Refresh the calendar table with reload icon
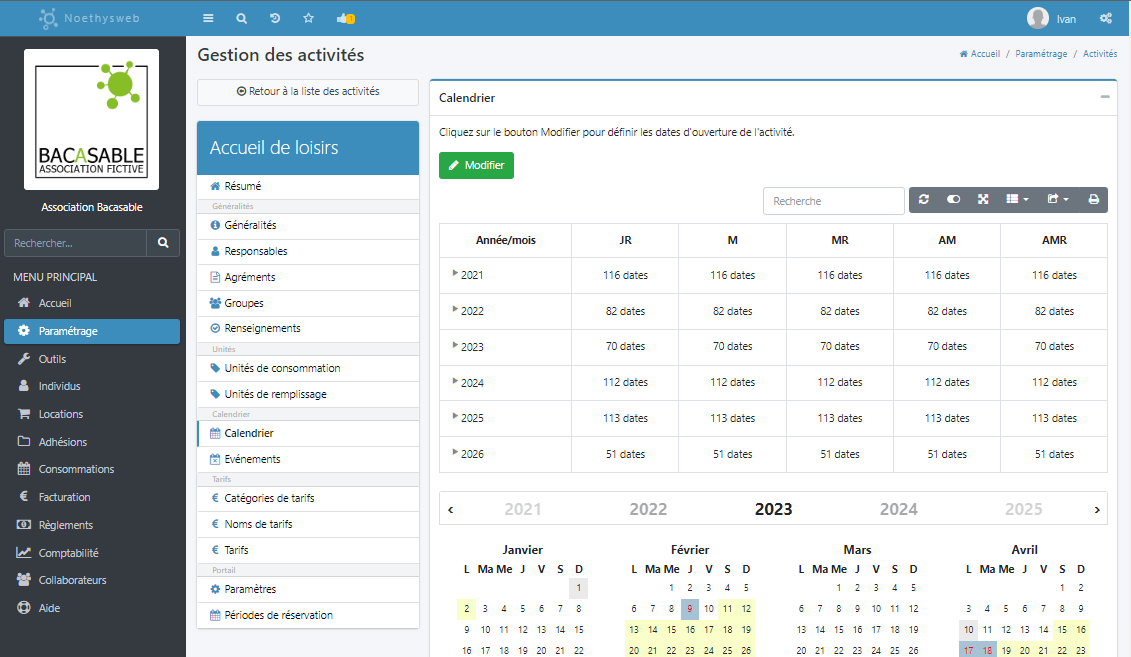 click(x=924, y=200)
